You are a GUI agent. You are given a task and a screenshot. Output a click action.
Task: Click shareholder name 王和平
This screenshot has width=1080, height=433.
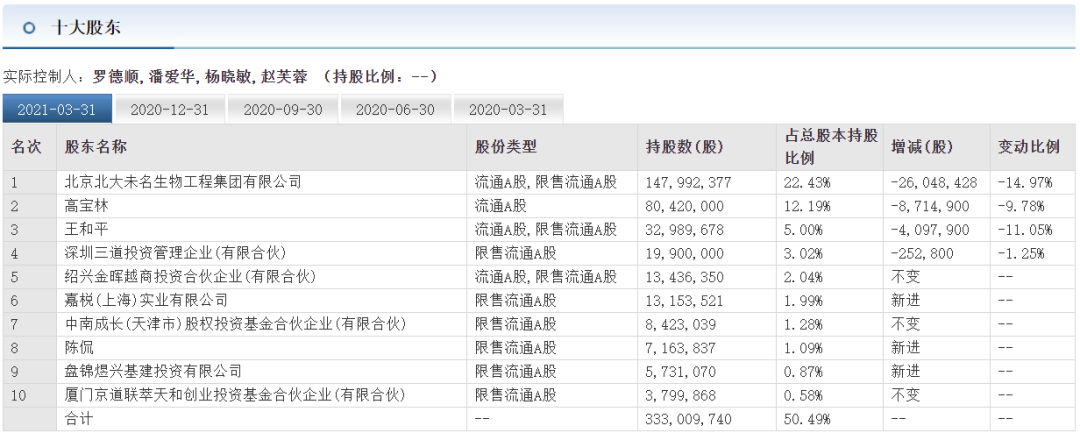tap(89, 230)
